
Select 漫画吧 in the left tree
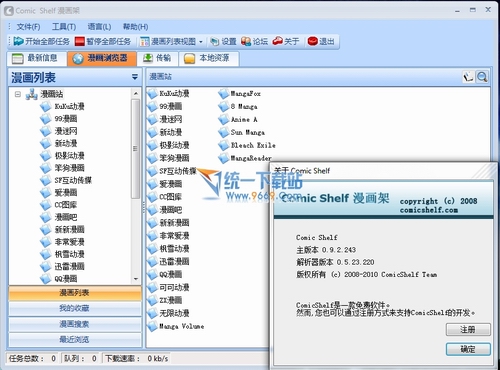click(x=66, y=217)
